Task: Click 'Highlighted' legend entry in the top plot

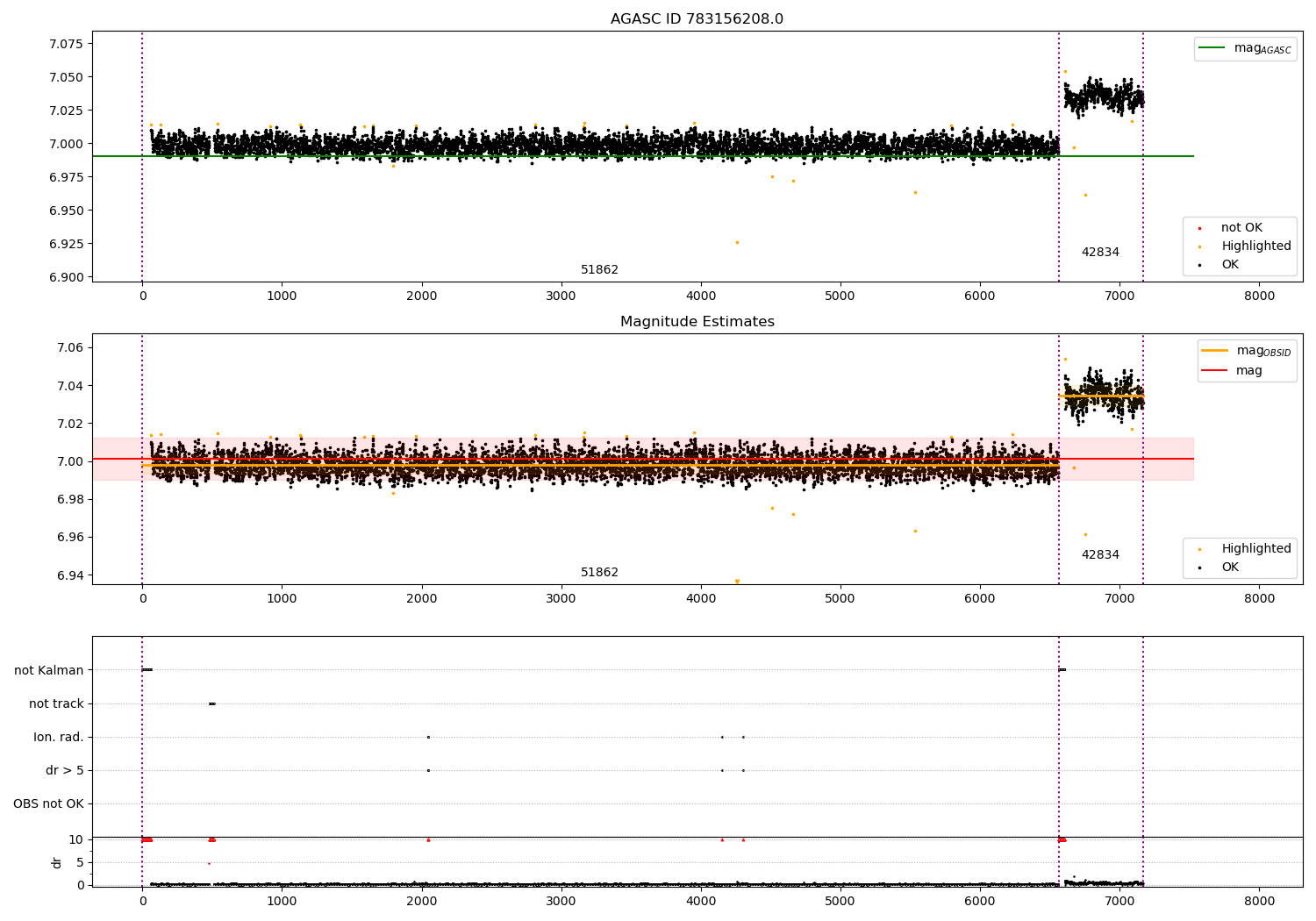Action: pyautogui.click(x=1256, y=246)
